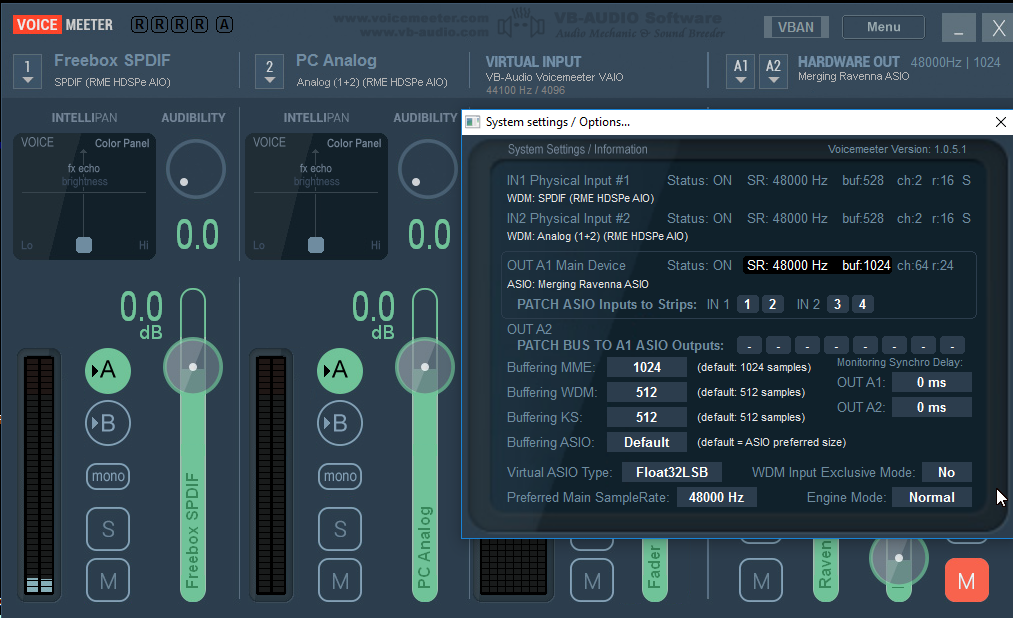Viewport: 1013px width, 618px height.
Task: Click the PC Analog Intellipan voice panel
Action: [x=317, y=196]
